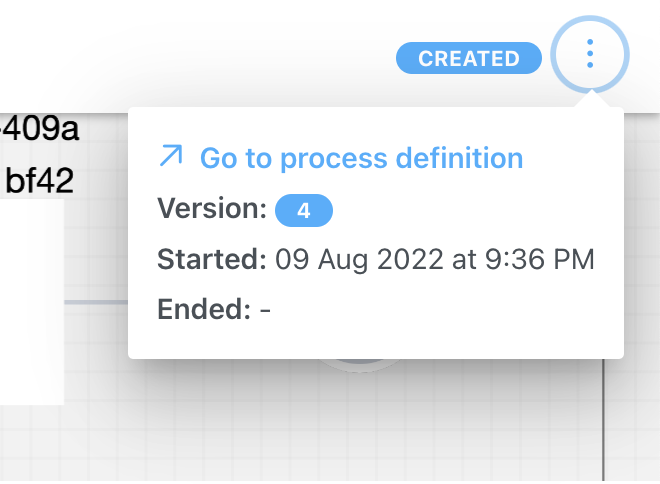Click the 9:36 PM start time text
Image resolution: width=660 pixels, height=484 pixels.
[x=540, y=259]
